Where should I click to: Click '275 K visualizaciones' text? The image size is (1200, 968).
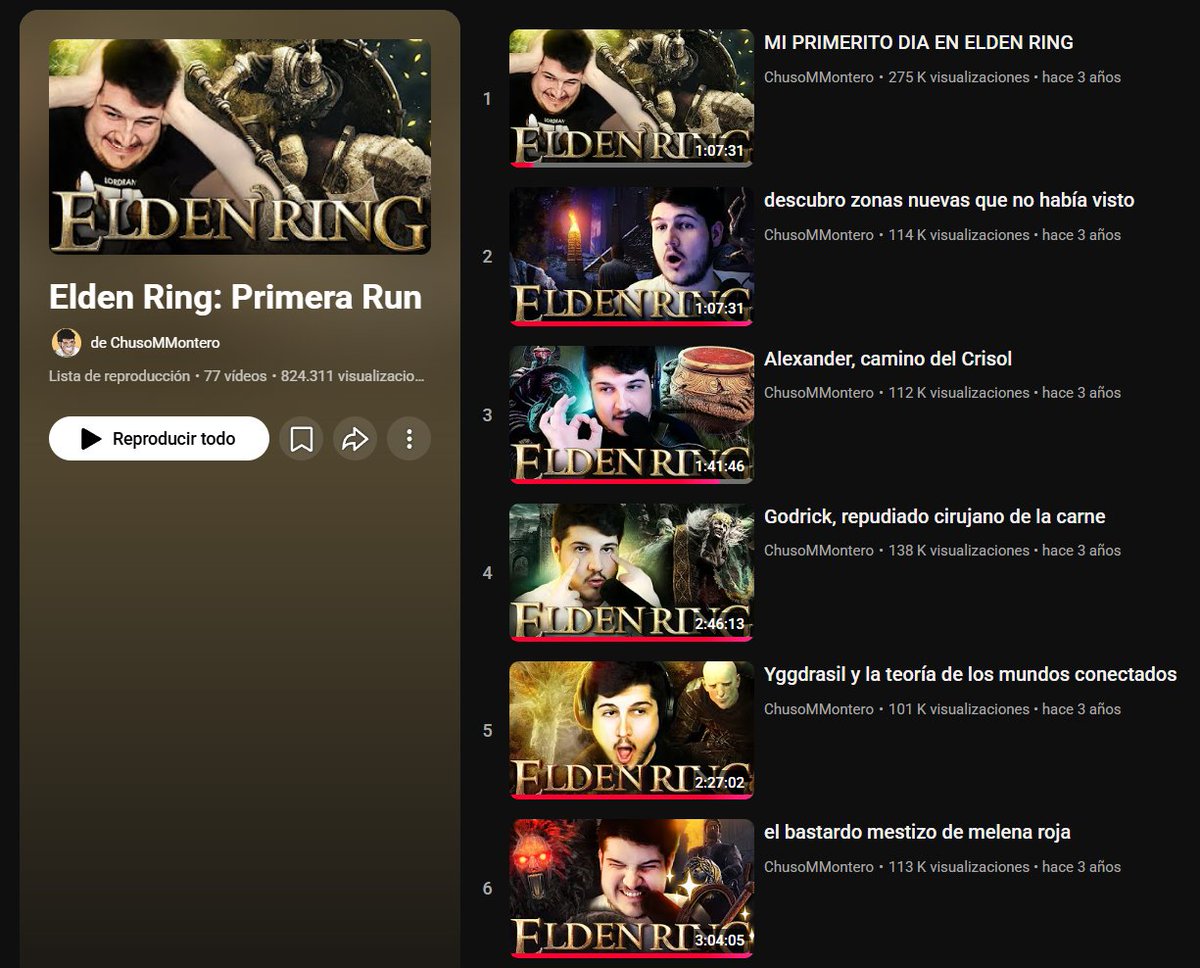(958, 77)
